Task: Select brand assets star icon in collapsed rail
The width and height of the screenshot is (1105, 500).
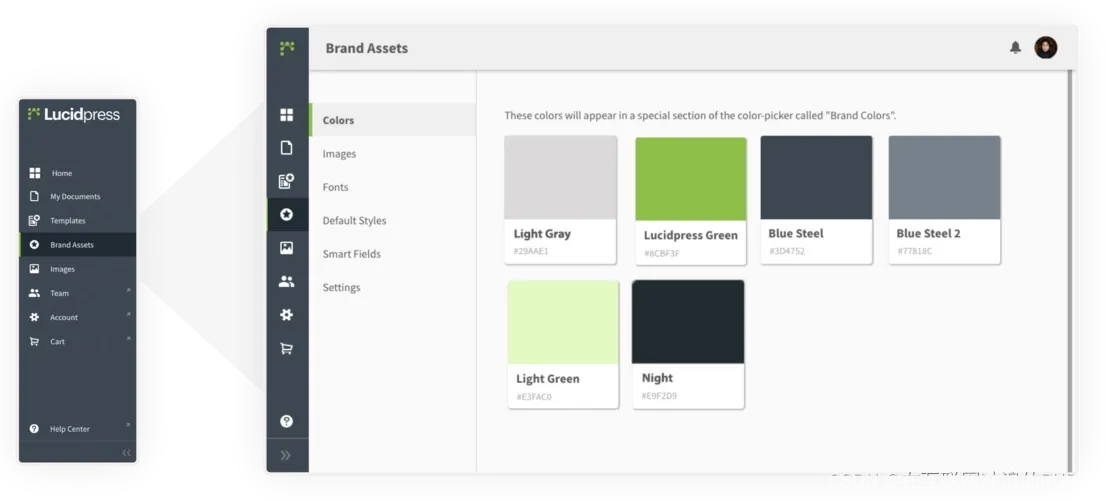Action: pos(286,214)
